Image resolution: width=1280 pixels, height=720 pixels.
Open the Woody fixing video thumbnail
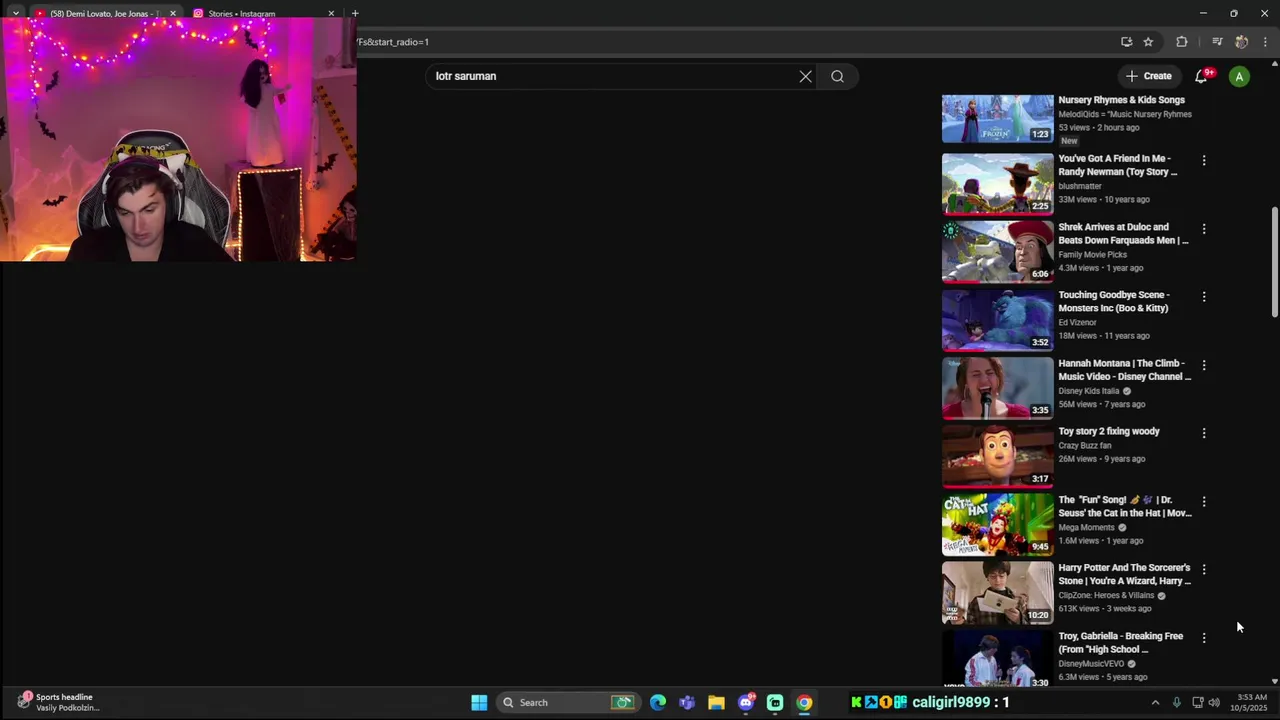point(997,456)
